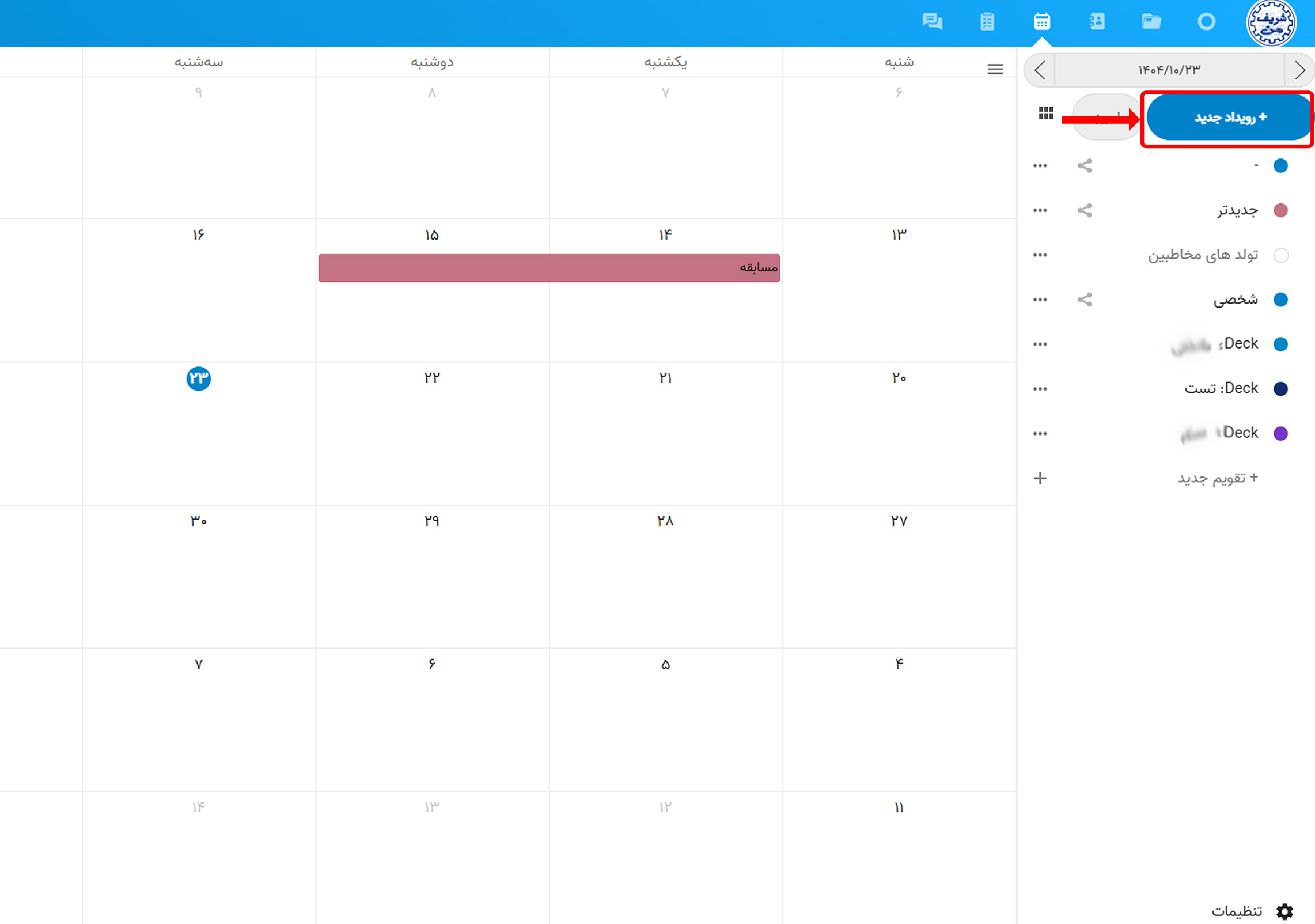Open the Talk chat icon in top bar
The height and width of the screenshot is (924, 1315).
tap(931, 22)
